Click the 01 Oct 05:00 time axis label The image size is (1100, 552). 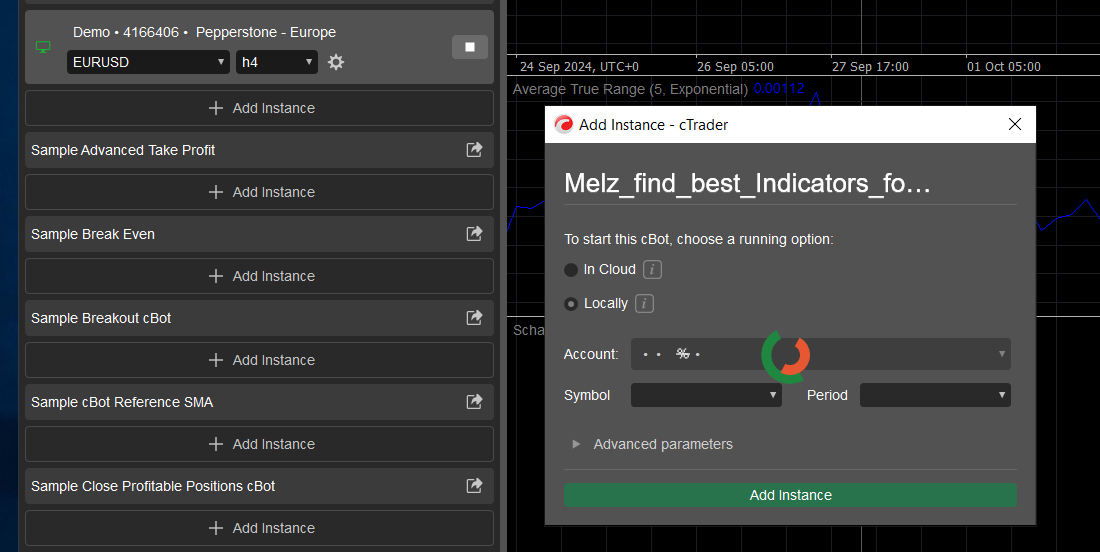click(x=1004, y=67)
